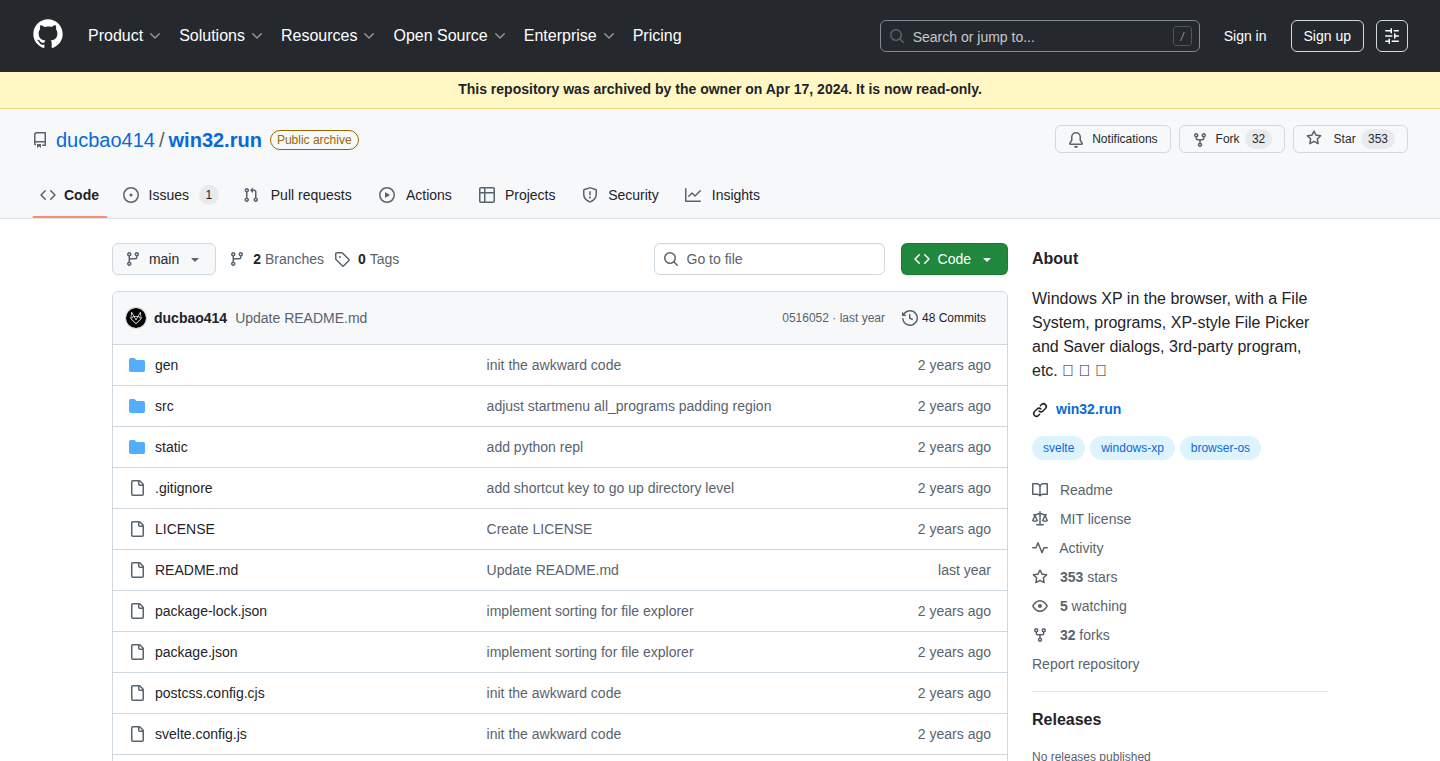This screenshot has height=761, width=1440.
Task: Open the ducbao414 owner link in title
Action: point(105,140)
